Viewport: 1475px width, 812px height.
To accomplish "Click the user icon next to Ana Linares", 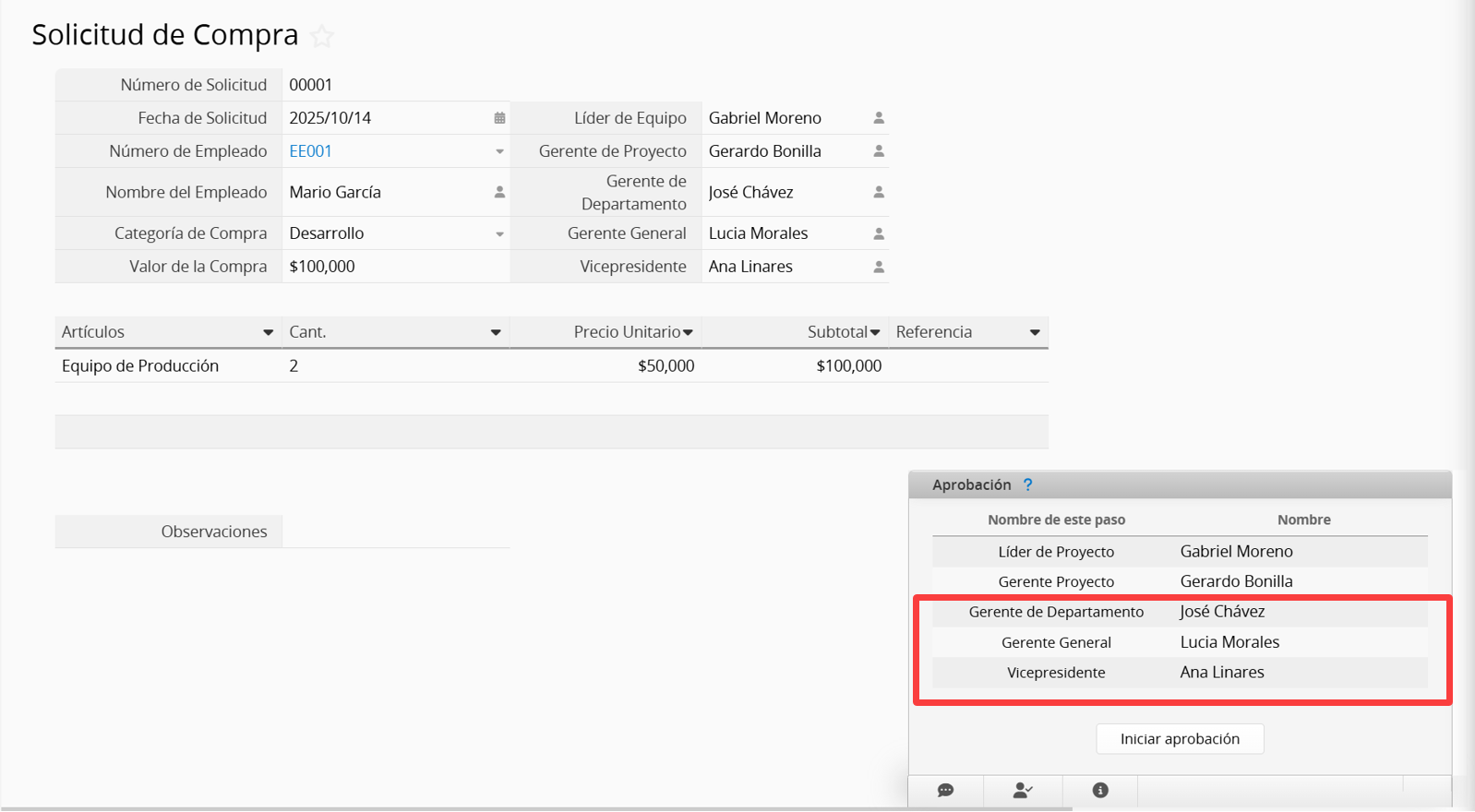I will click(x=879, y=267).
